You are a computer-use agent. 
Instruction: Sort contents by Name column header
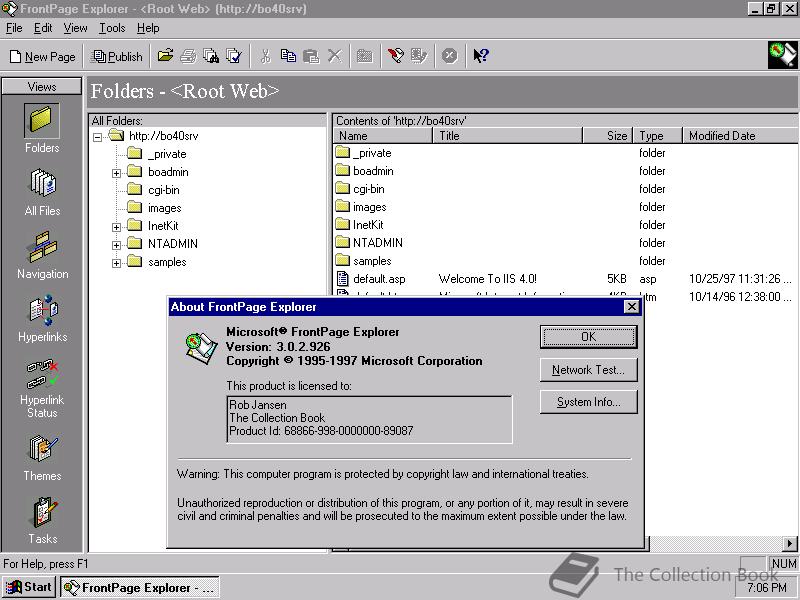point(383,136)
